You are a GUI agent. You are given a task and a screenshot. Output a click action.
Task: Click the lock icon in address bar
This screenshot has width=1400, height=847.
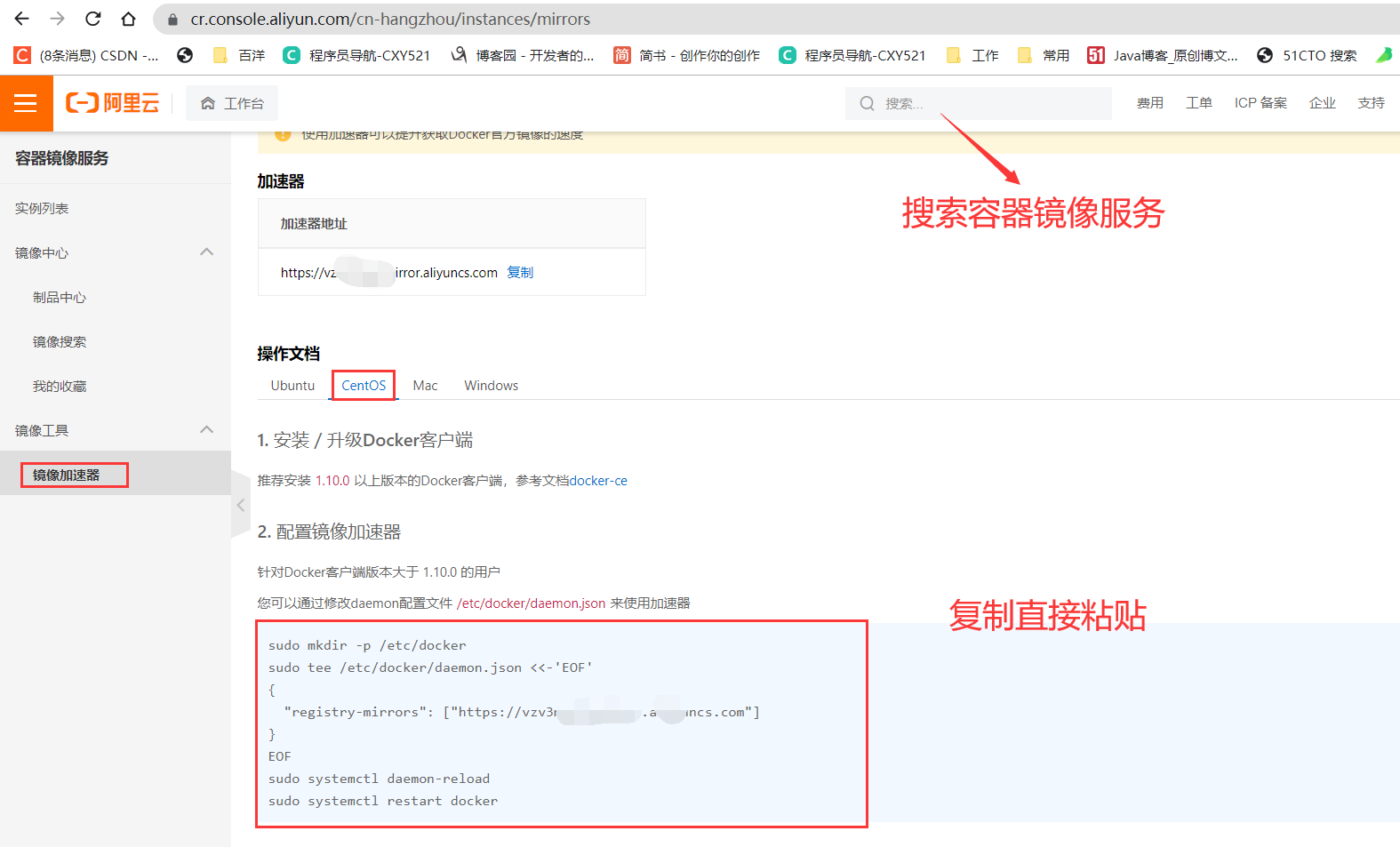(172, 19)
